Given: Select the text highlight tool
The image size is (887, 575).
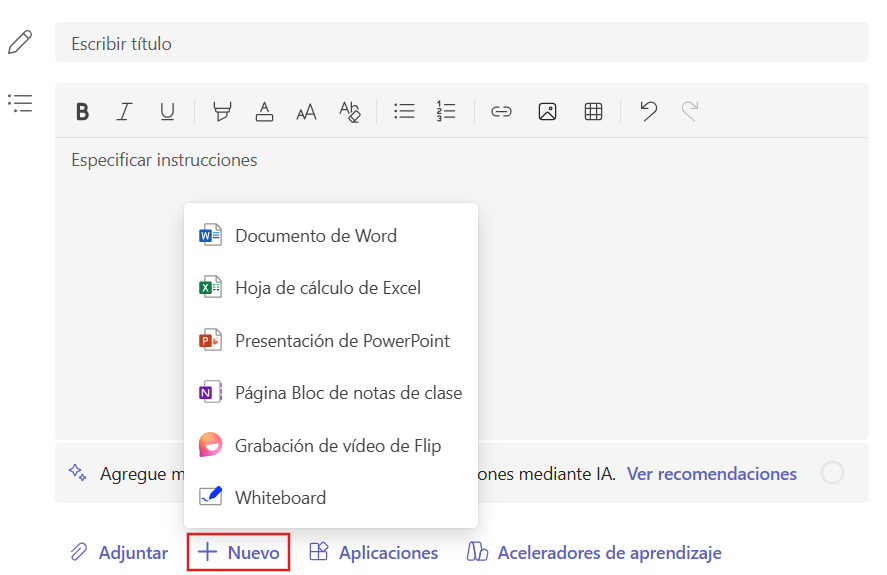Looking at the screenshot, I should click(x=222, y=111).
